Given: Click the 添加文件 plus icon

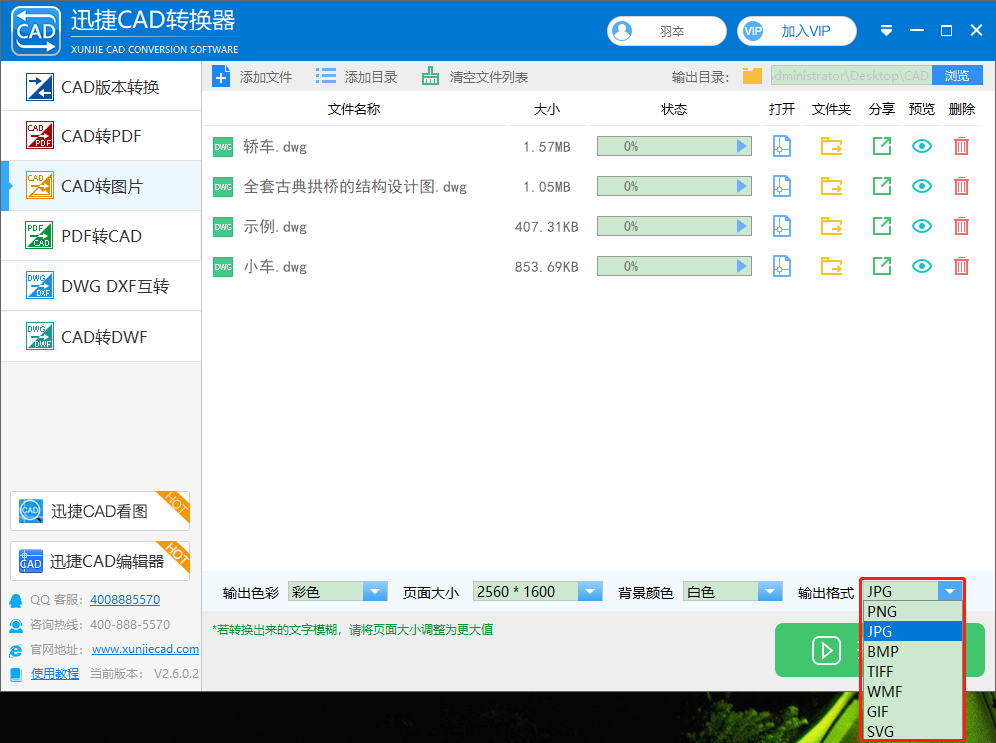Looking at the screenshot, I should click(x=221, y=77).
